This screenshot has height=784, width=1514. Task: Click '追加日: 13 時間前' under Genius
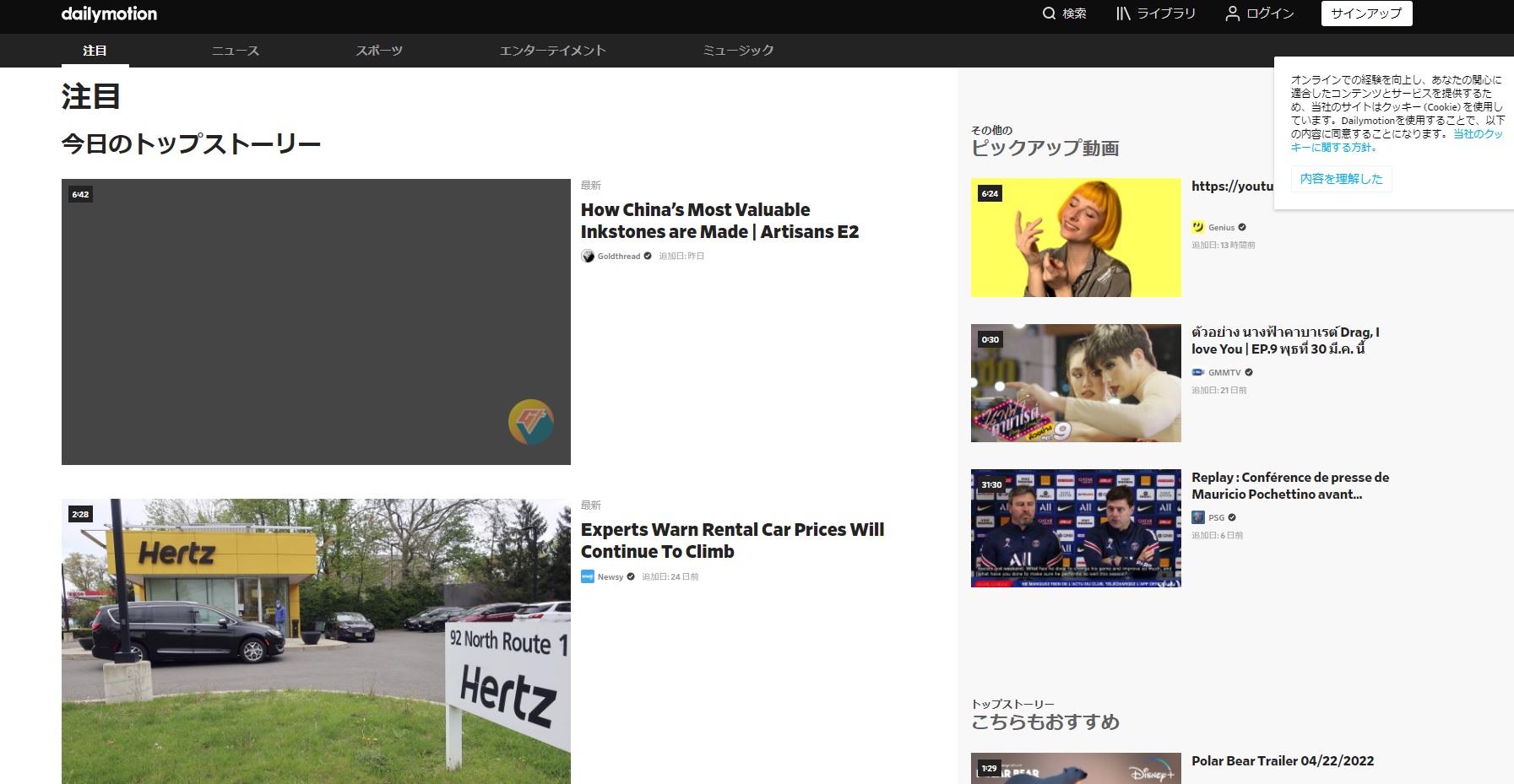coord(1224,246)
